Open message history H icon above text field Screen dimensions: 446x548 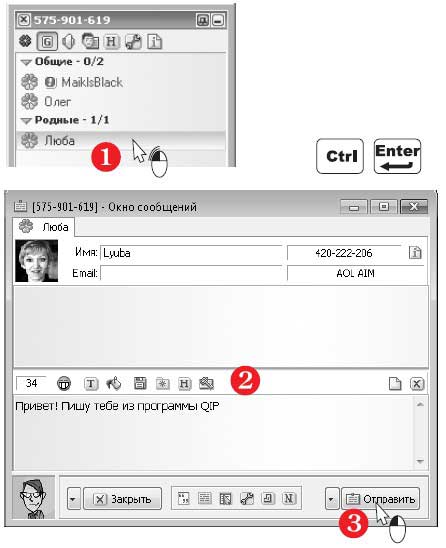coord(184,383)
